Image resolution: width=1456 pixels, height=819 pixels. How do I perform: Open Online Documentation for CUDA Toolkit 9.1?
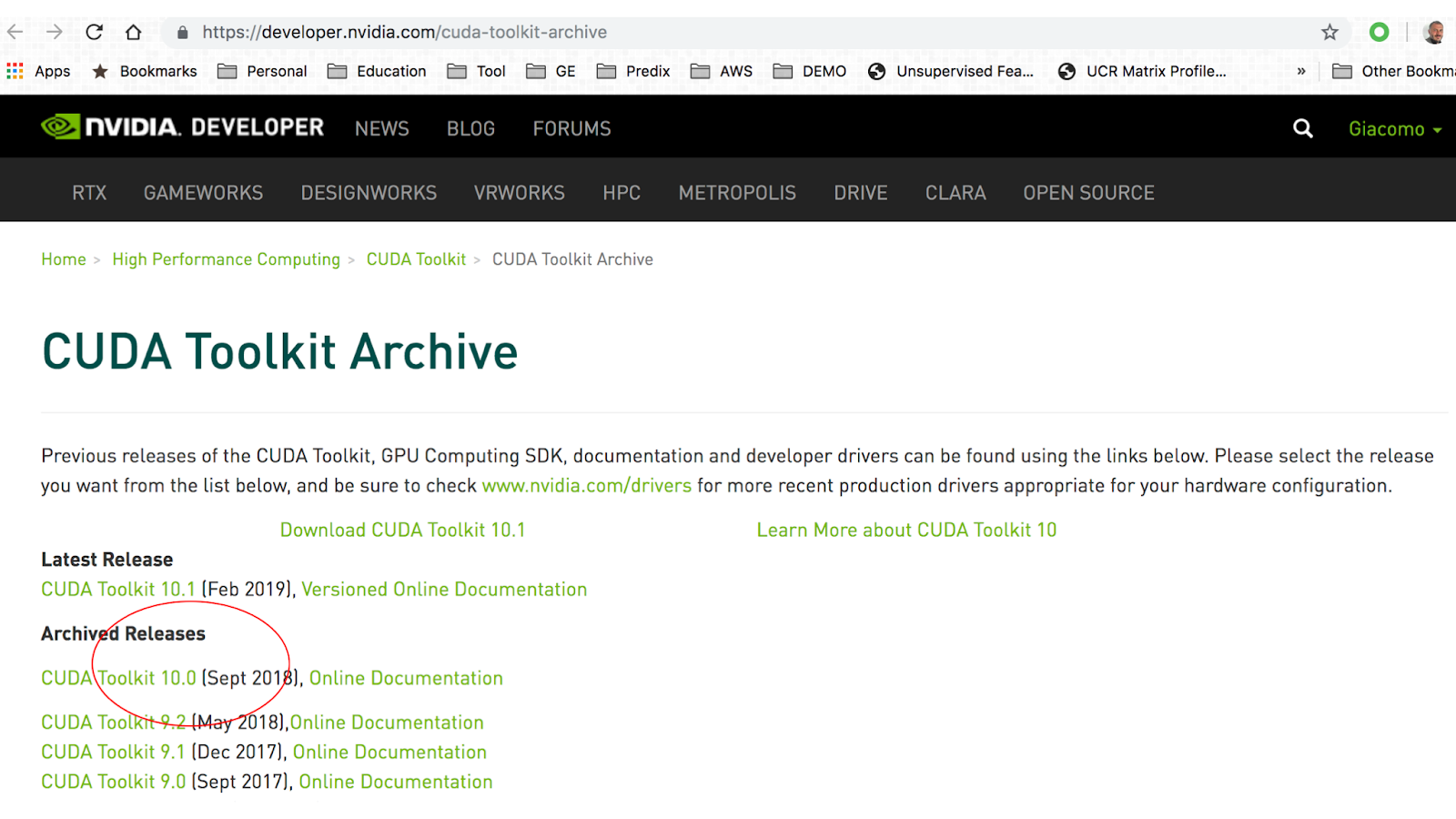coord(389,753)
